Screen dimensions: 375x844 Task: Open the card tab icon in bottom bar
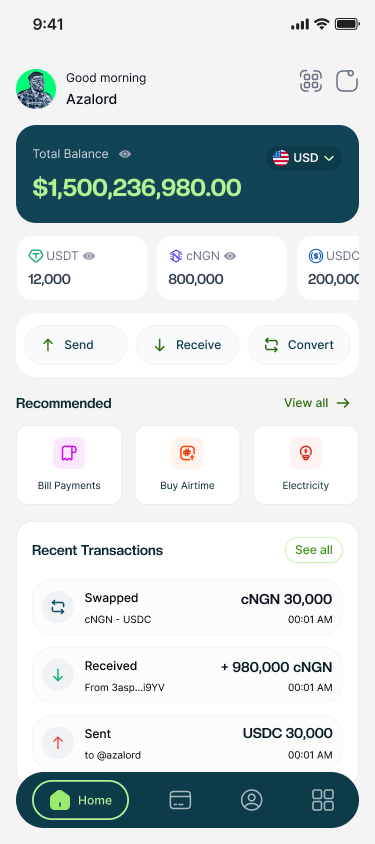click(180, 800)
